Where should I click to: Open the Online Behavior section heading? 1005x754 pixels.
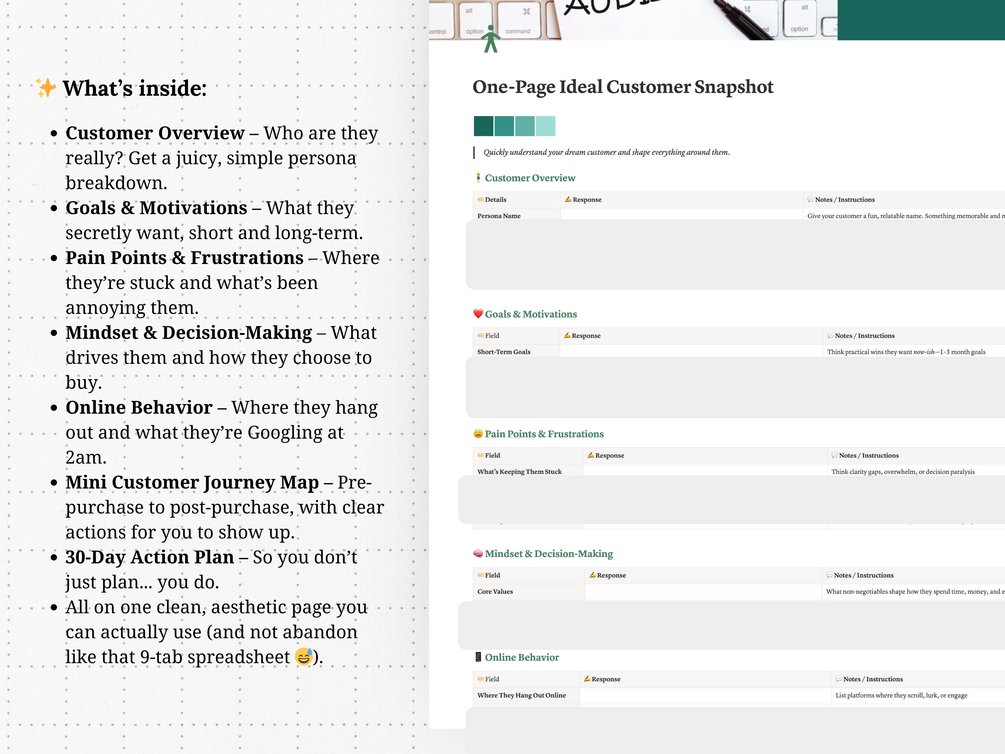[522, 657]
